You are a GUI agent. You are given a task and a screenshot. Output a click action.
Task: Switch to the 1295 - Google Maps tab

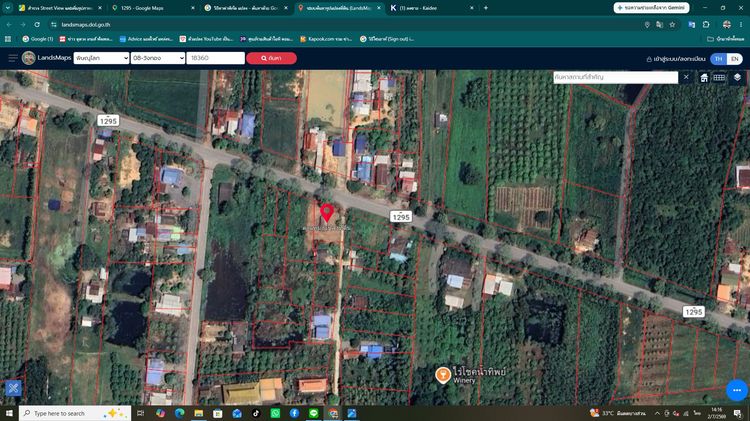point(153,8)
